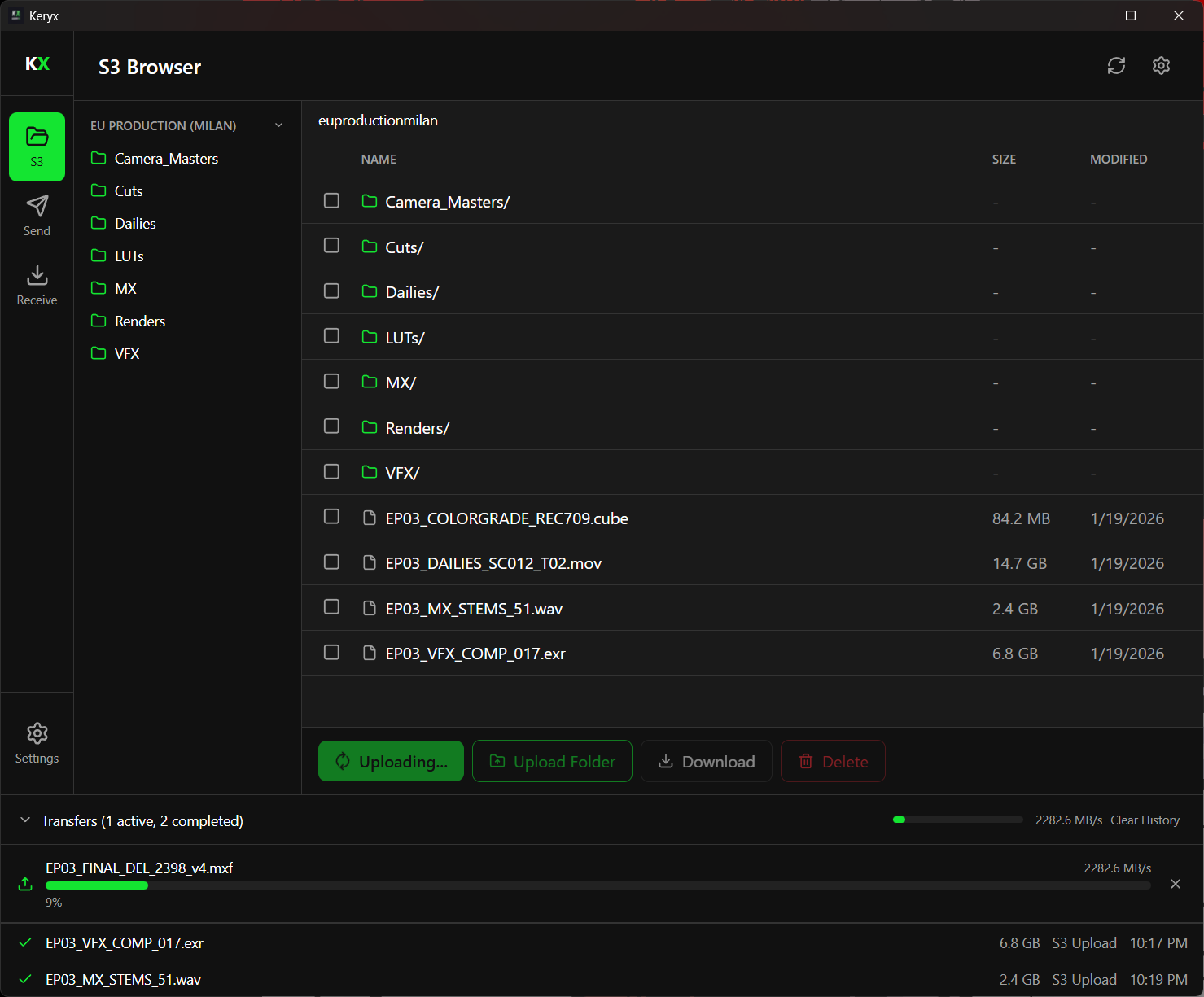This screenshot has width=1204, height=997.
Task: Select the EP03_COLORGRADE_REC709.cube checkbox
Action: click(331, 517)
